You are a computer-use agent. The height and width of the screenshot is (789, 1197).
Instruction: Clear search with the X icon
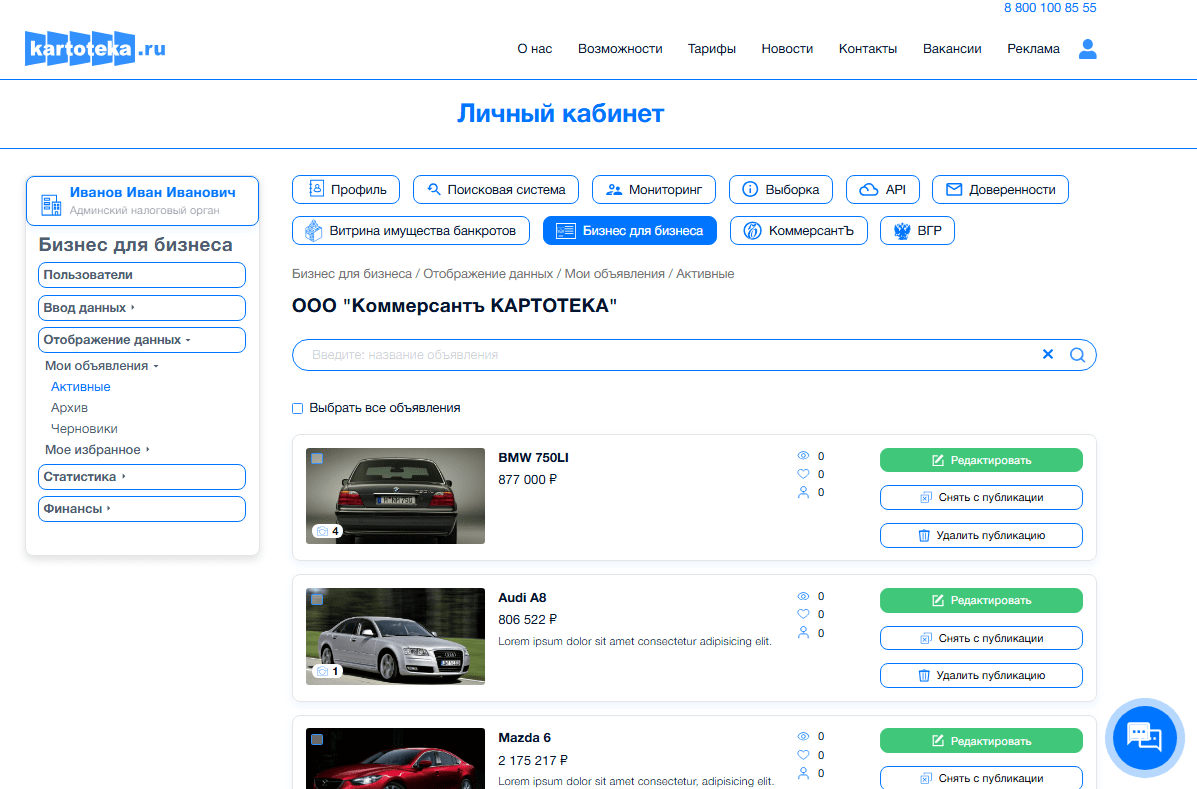tap(1048, 354)
